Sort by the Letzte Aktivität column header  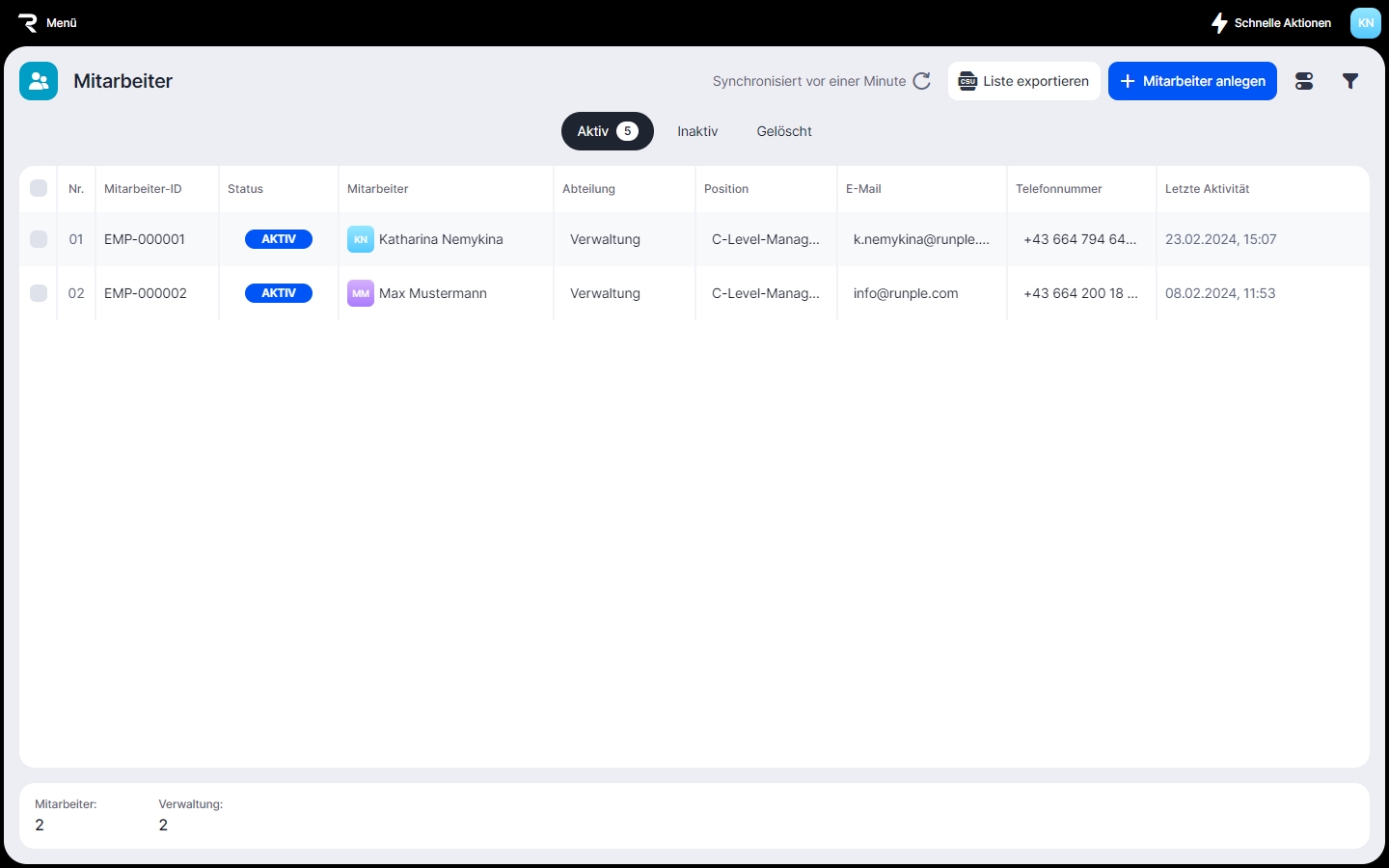(x=1207, y=189)
